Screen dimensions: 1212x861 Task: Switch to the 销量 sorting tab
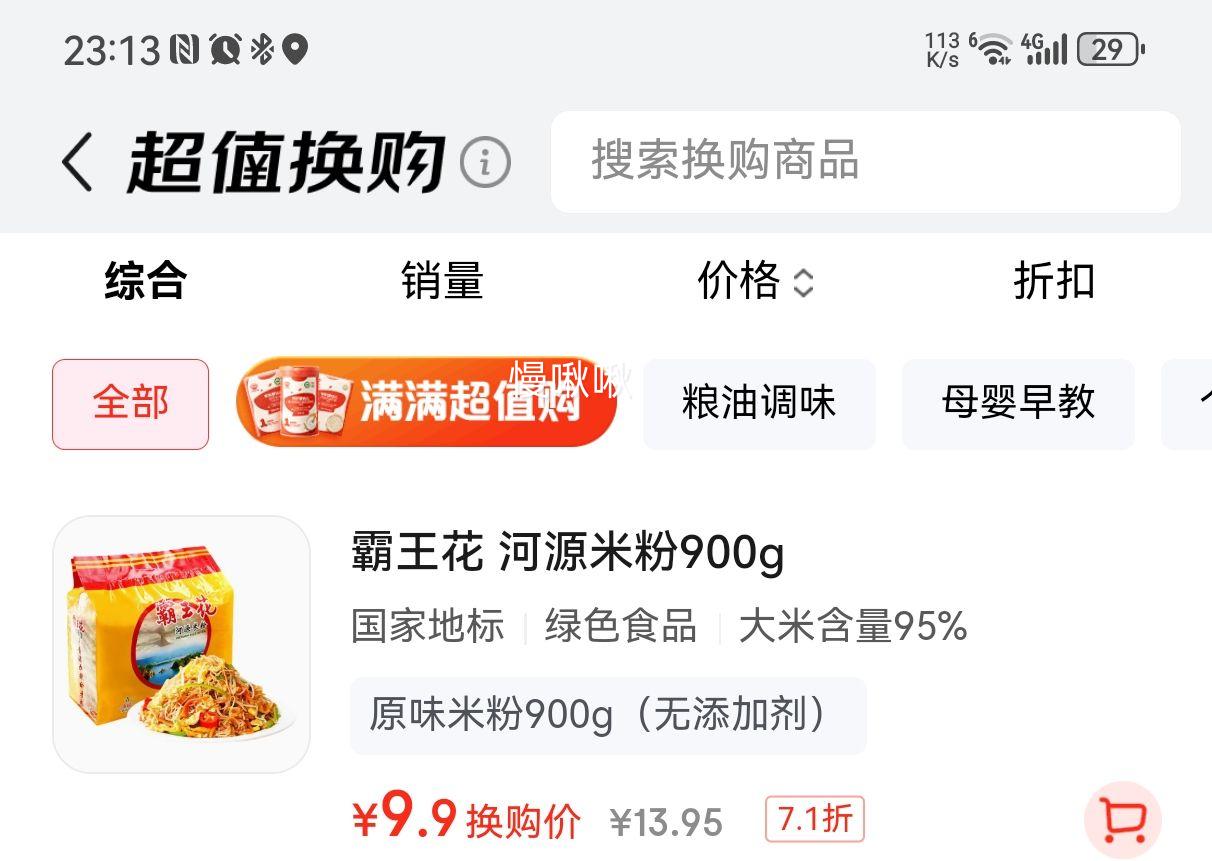click(x=442, y=281)
